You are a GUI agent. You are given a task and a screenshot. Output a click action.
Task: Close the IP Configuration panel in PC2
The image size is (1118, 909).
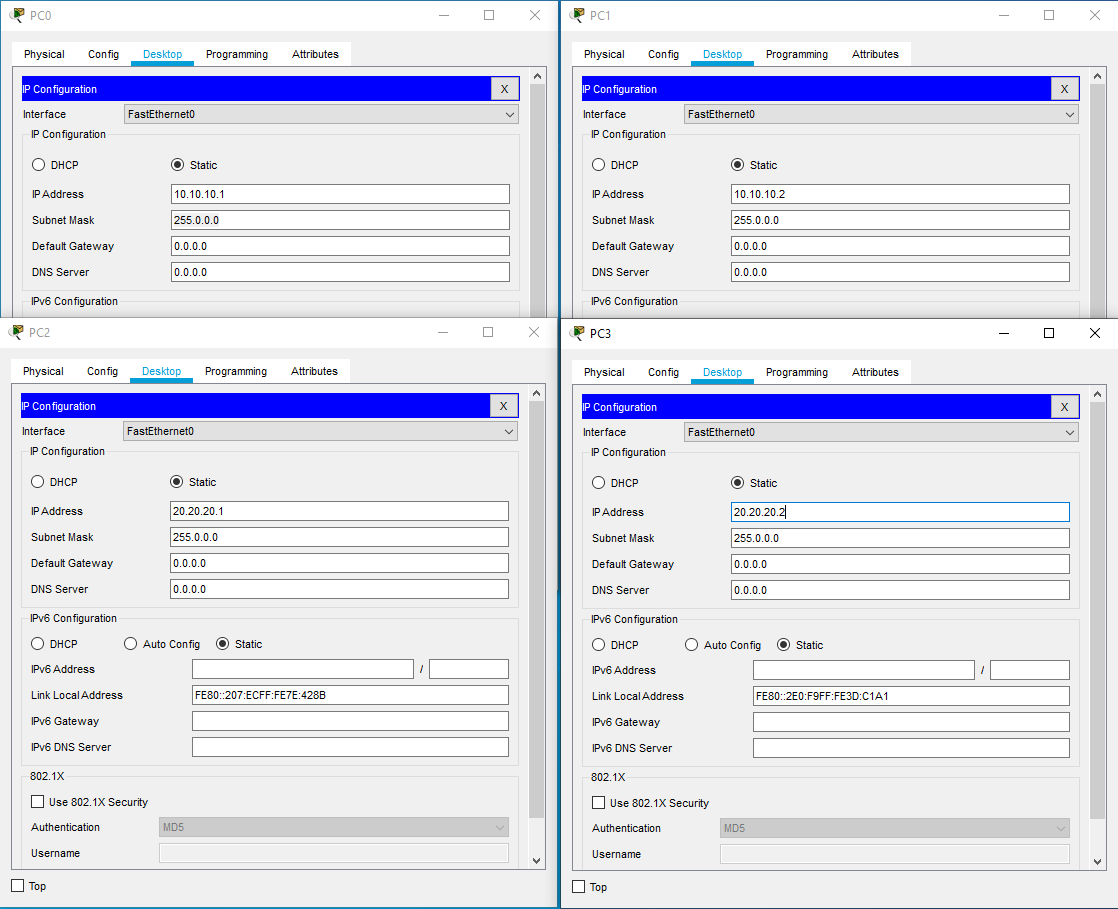pos(503,406)
